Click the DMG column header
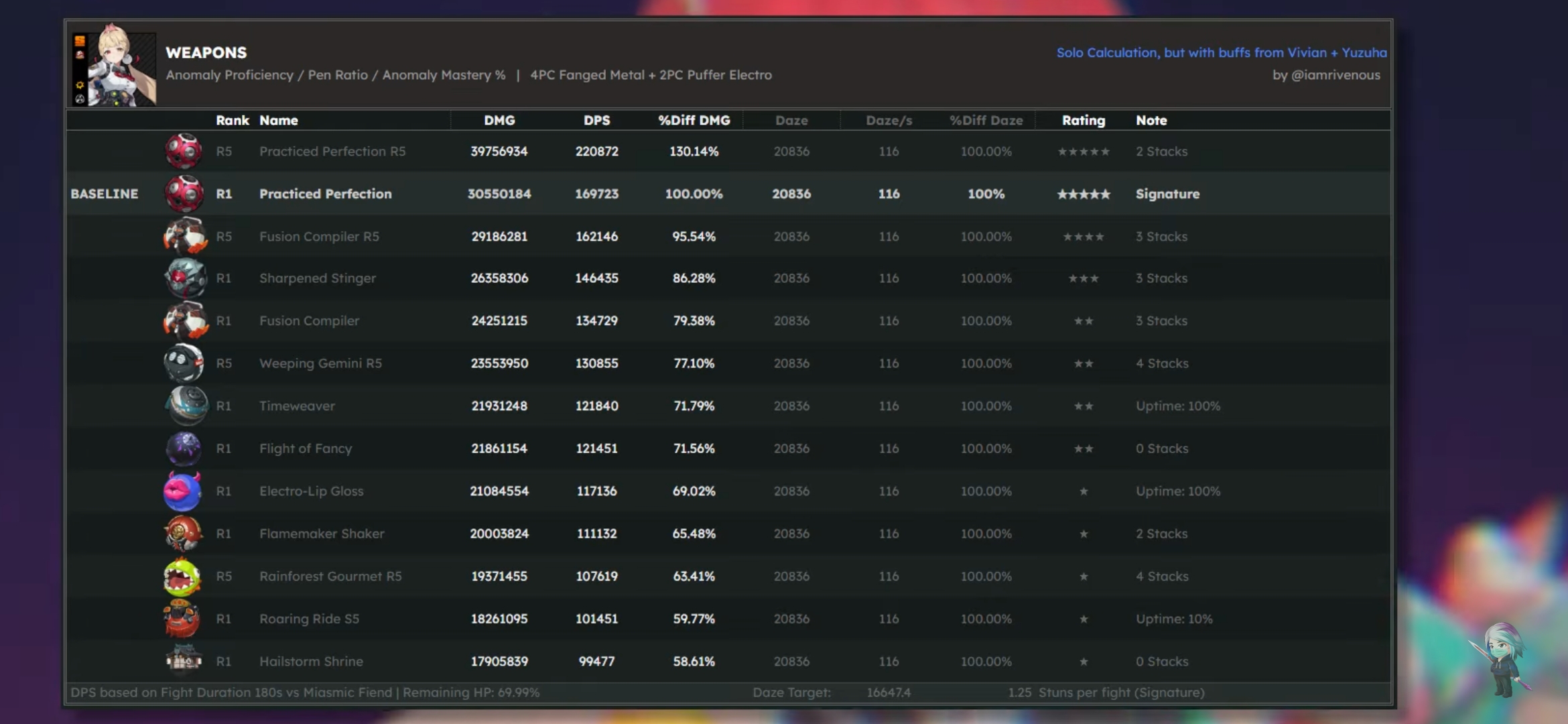This screenshot has height=724, width=1568. pos(499,121)
